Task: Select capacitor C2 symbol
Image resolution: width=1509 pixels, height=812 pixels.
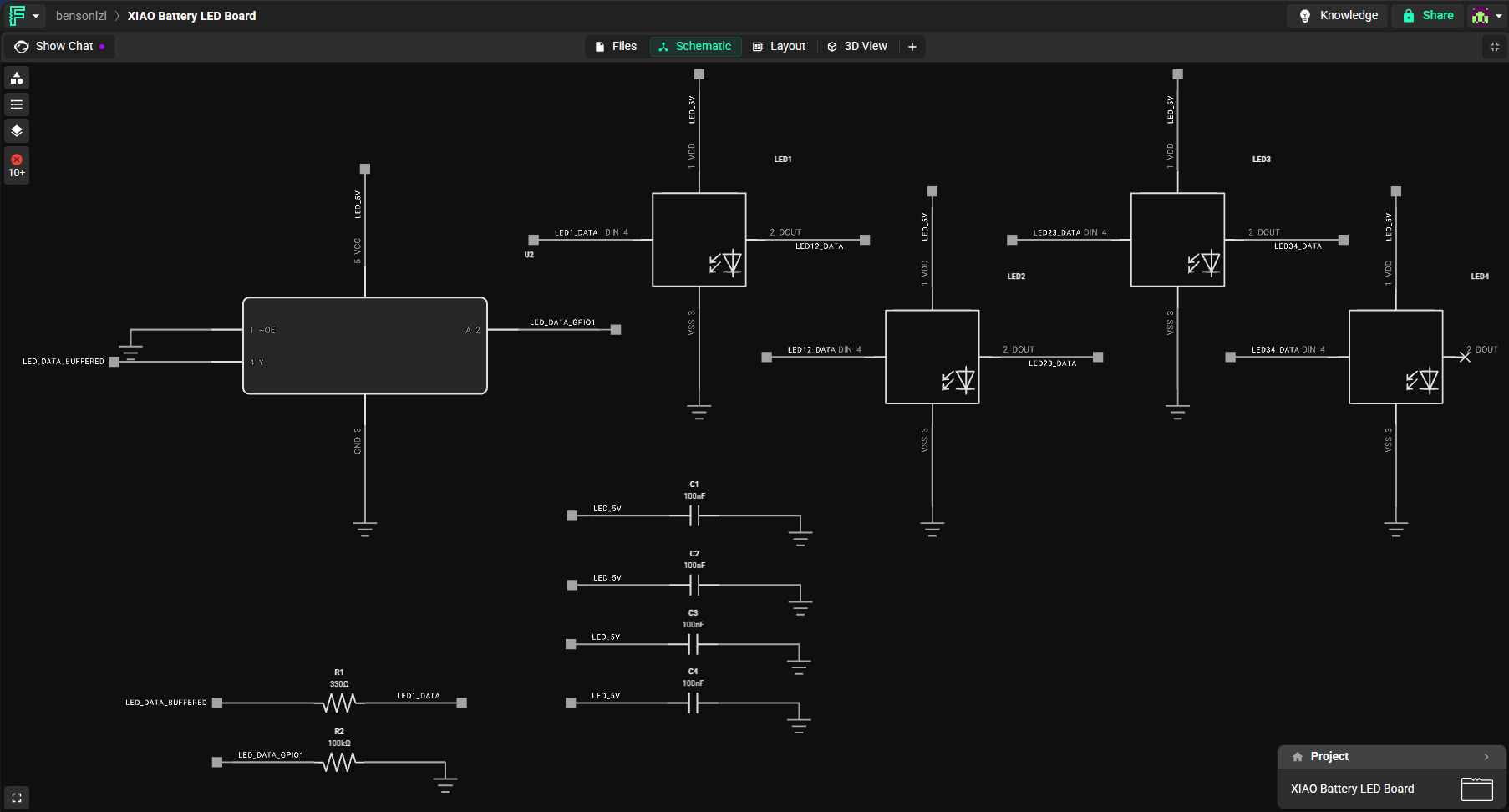Action: (694, 586)
